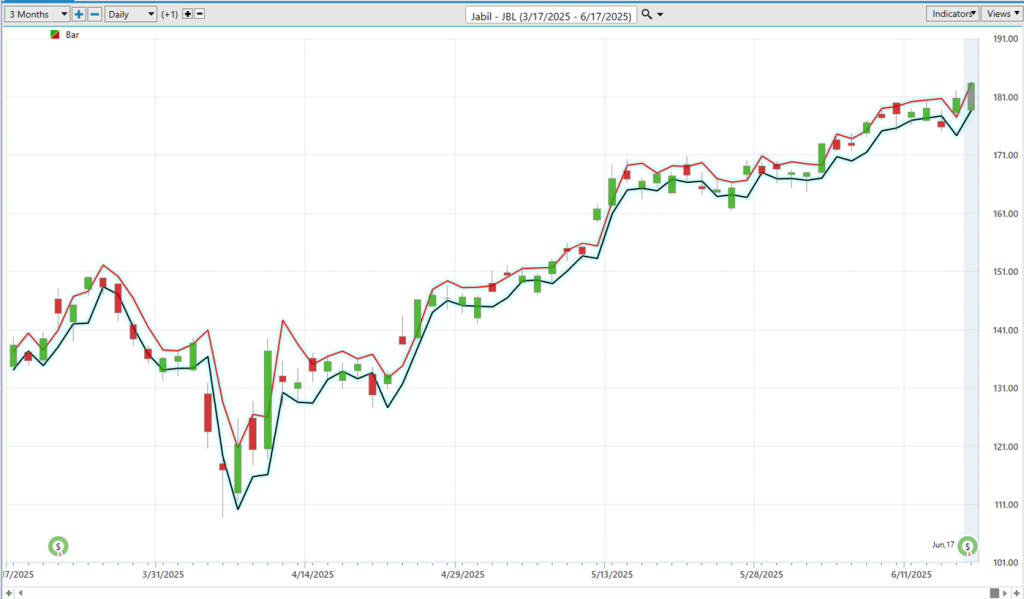Click the blue minus zoom-out button

coord(94,14)
